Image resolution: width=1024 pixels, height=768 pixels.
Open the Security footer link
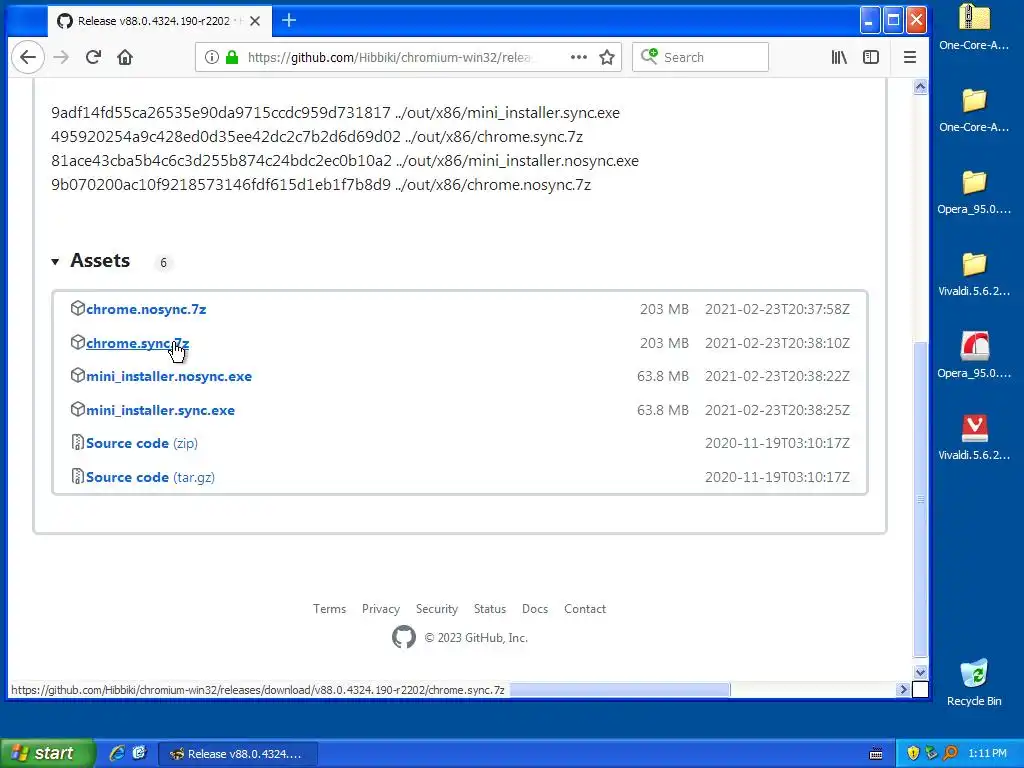point(437,609)
